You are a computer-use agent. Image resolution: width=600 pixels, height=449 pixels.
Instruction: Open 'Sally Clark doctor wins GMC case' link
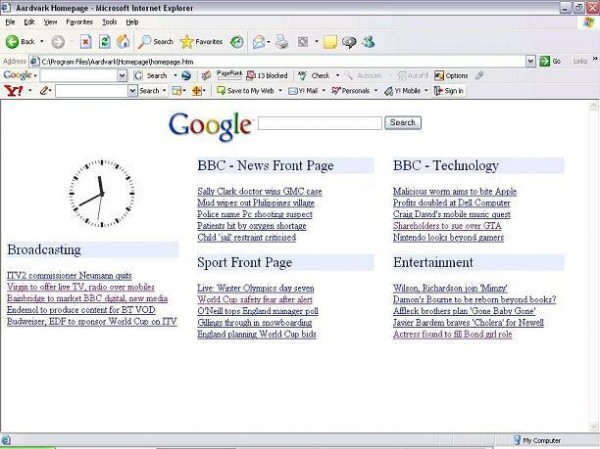coord(259,191)
